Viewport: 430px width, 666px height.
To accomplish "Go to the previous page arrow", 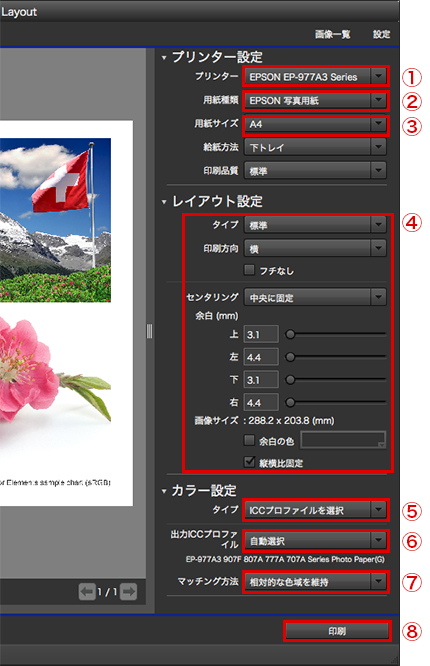I will pos(87,591).
